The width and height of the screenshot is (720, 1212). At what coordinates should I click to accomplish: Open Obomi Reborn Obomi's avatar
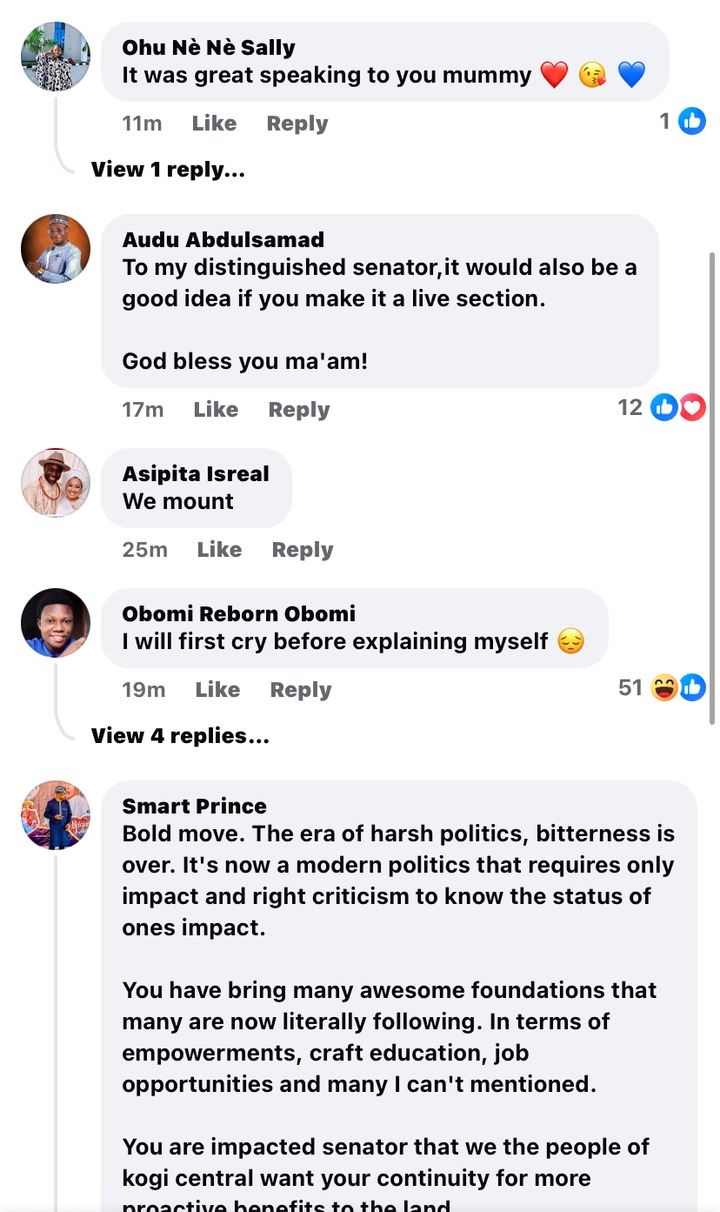(x=56, y=623)
